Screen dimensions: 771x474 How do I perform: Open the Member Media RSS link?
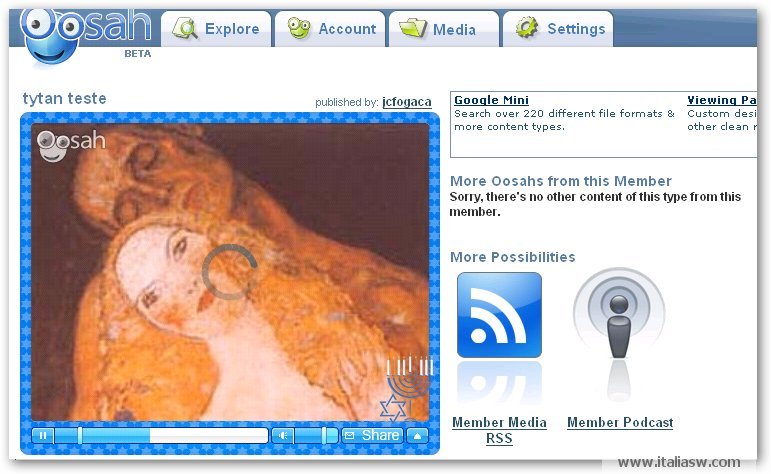[x=499, y=430]
